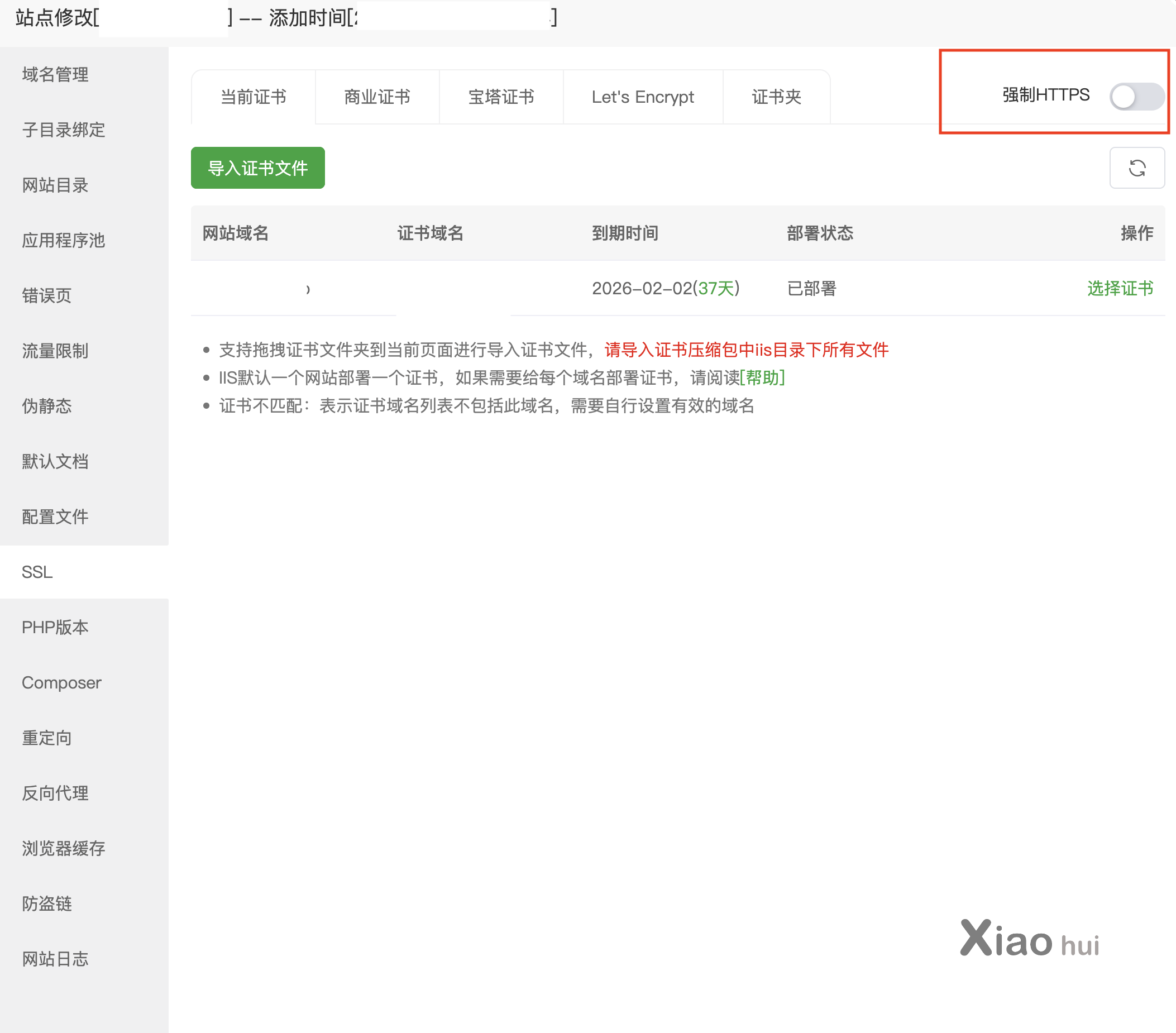This screenshot has width=1176, height=1033.
Task: Open the [帮助] help link
Action: point(762,377)
